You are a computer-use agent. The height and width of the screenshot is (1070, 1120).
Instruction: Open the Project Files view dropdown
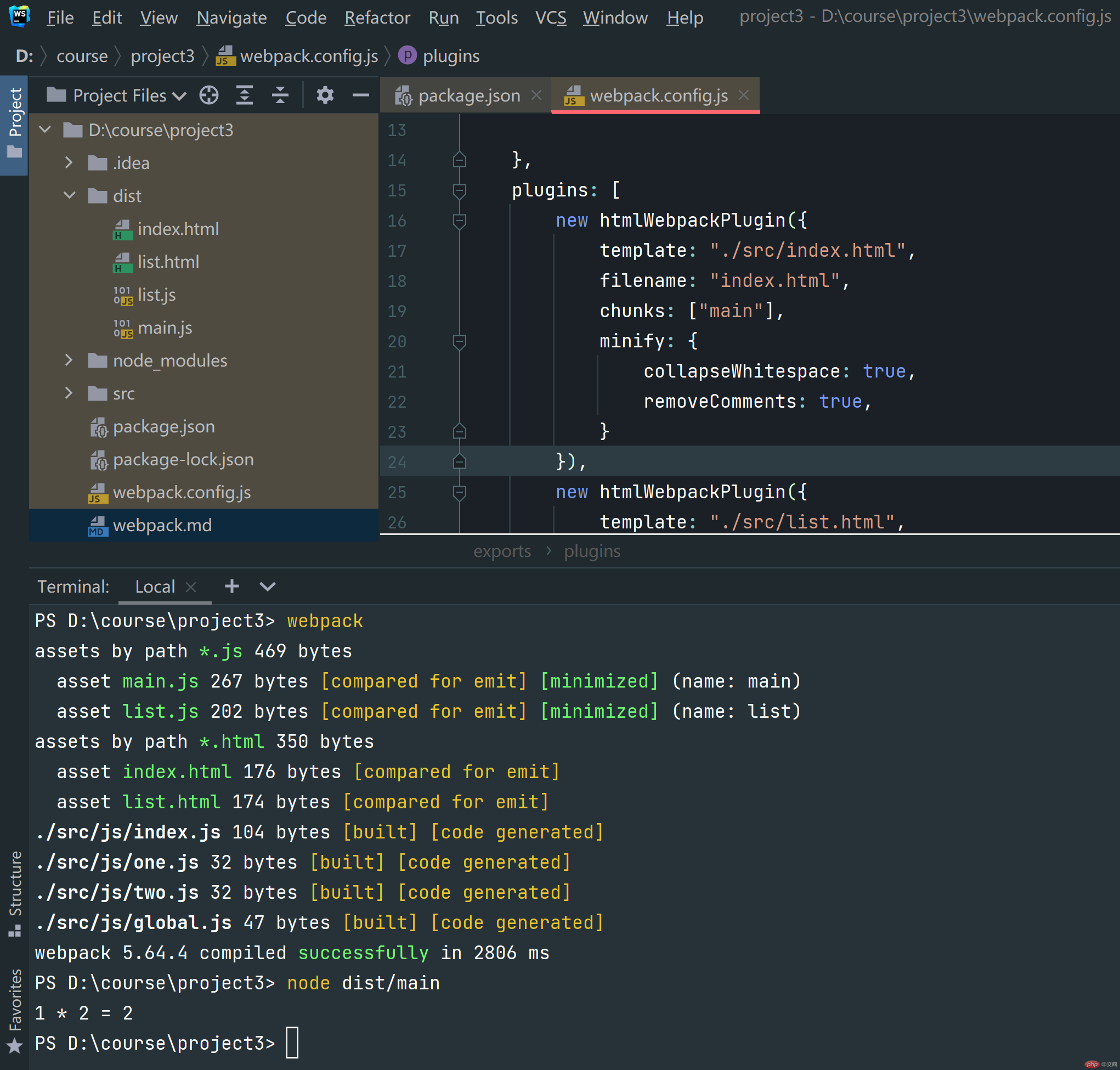117,95
